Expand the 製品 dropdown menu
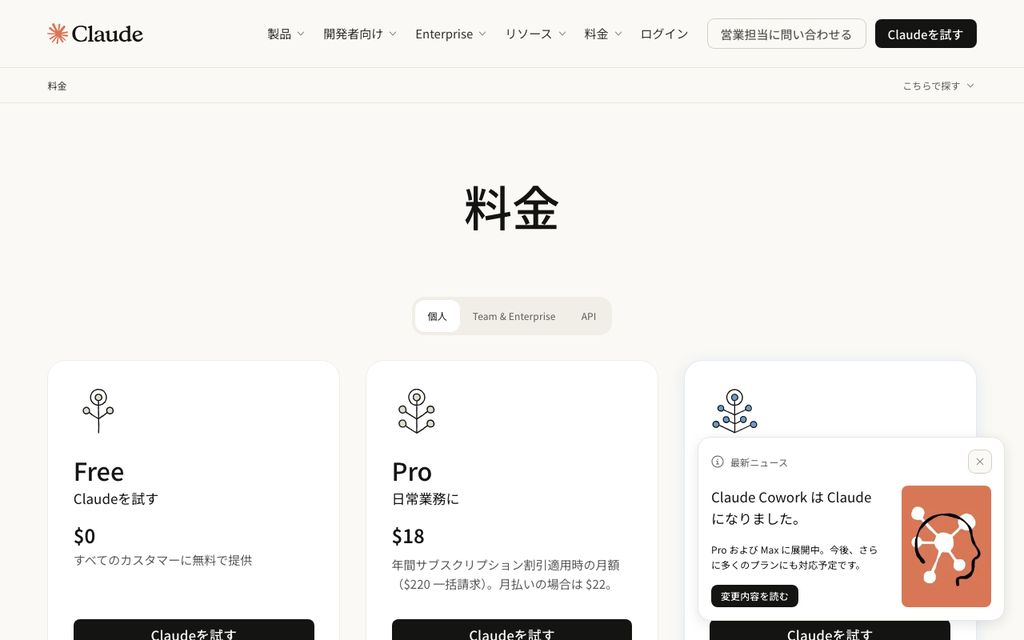 285,34
